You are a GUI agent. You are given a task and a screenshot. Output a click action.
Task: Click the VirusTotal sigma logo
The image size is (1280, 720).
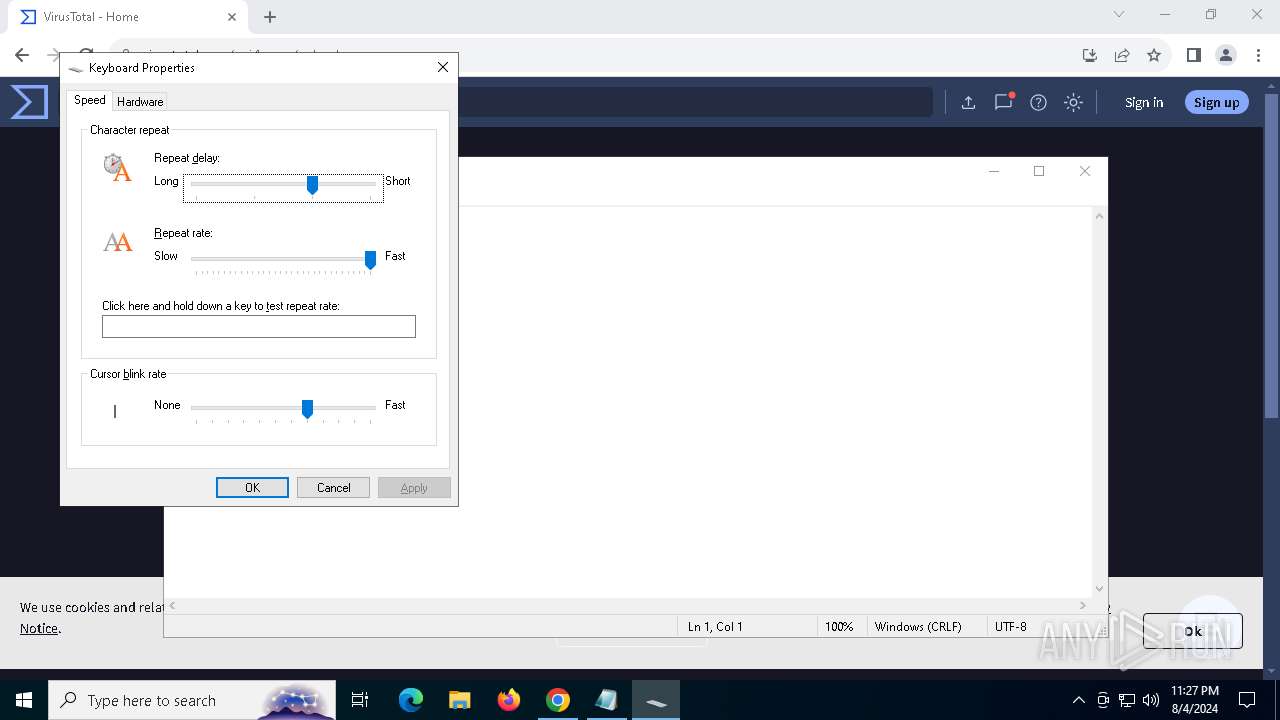click(x=29, y=102)
